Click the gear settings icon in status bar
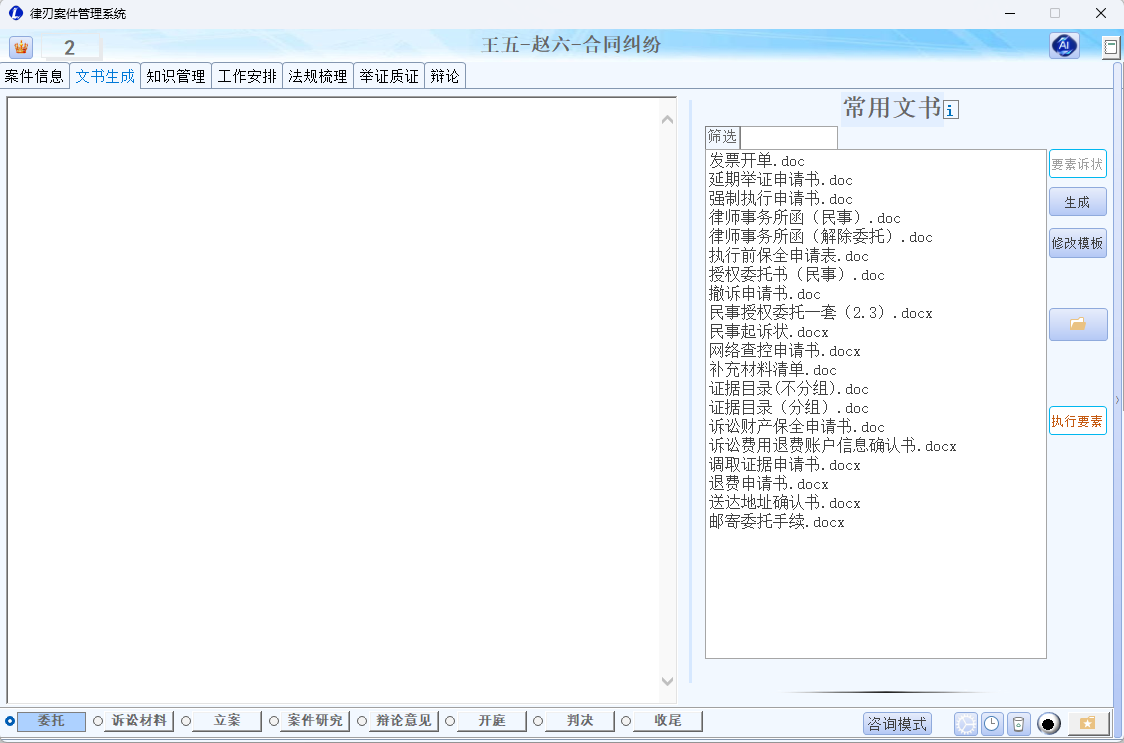Screen dimensions: 1124x743 [x=965, y=724]
